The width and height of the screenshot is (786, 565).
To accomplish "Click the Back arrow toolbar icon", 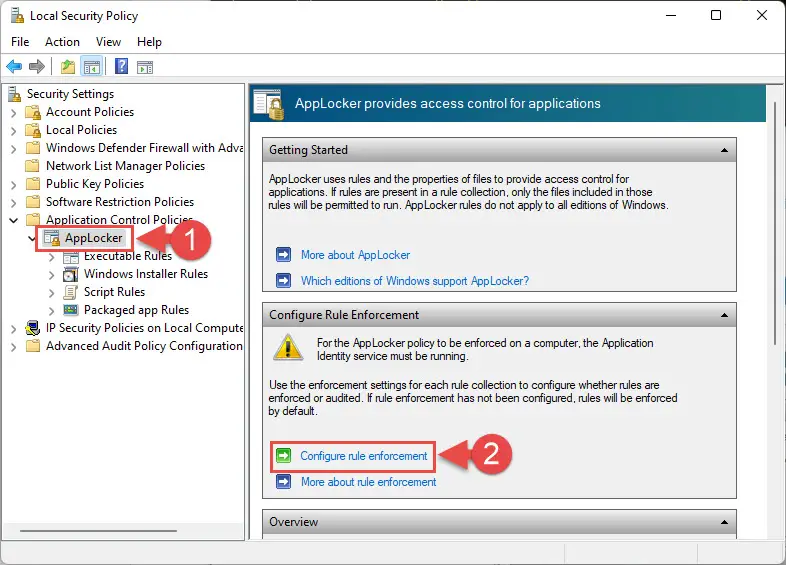I will click(14, 66).
